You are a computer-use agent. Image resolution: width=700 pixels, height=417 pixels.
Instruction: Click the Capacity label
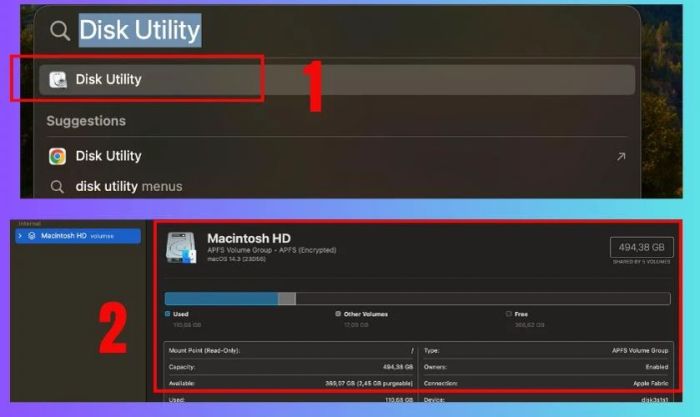182,367
